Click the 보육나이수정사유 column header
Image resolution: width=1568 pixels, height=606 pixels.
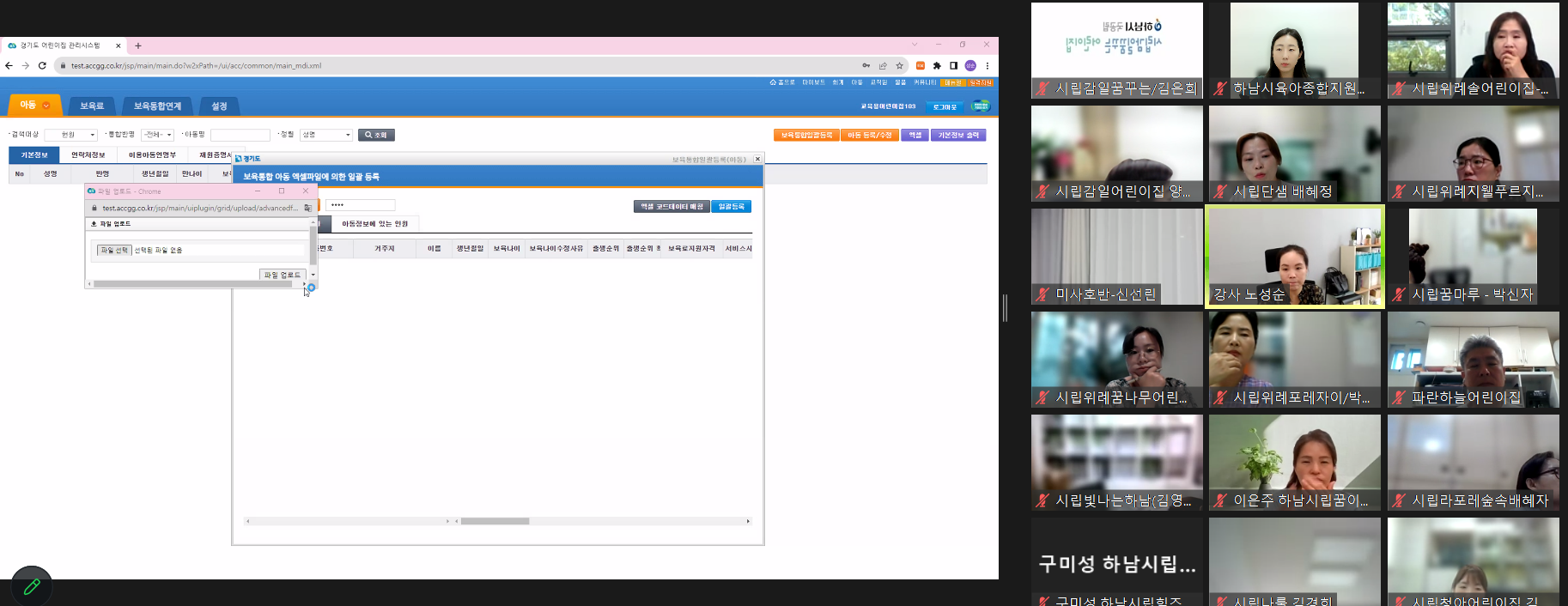pyautogui.click(x=556, y=249)
